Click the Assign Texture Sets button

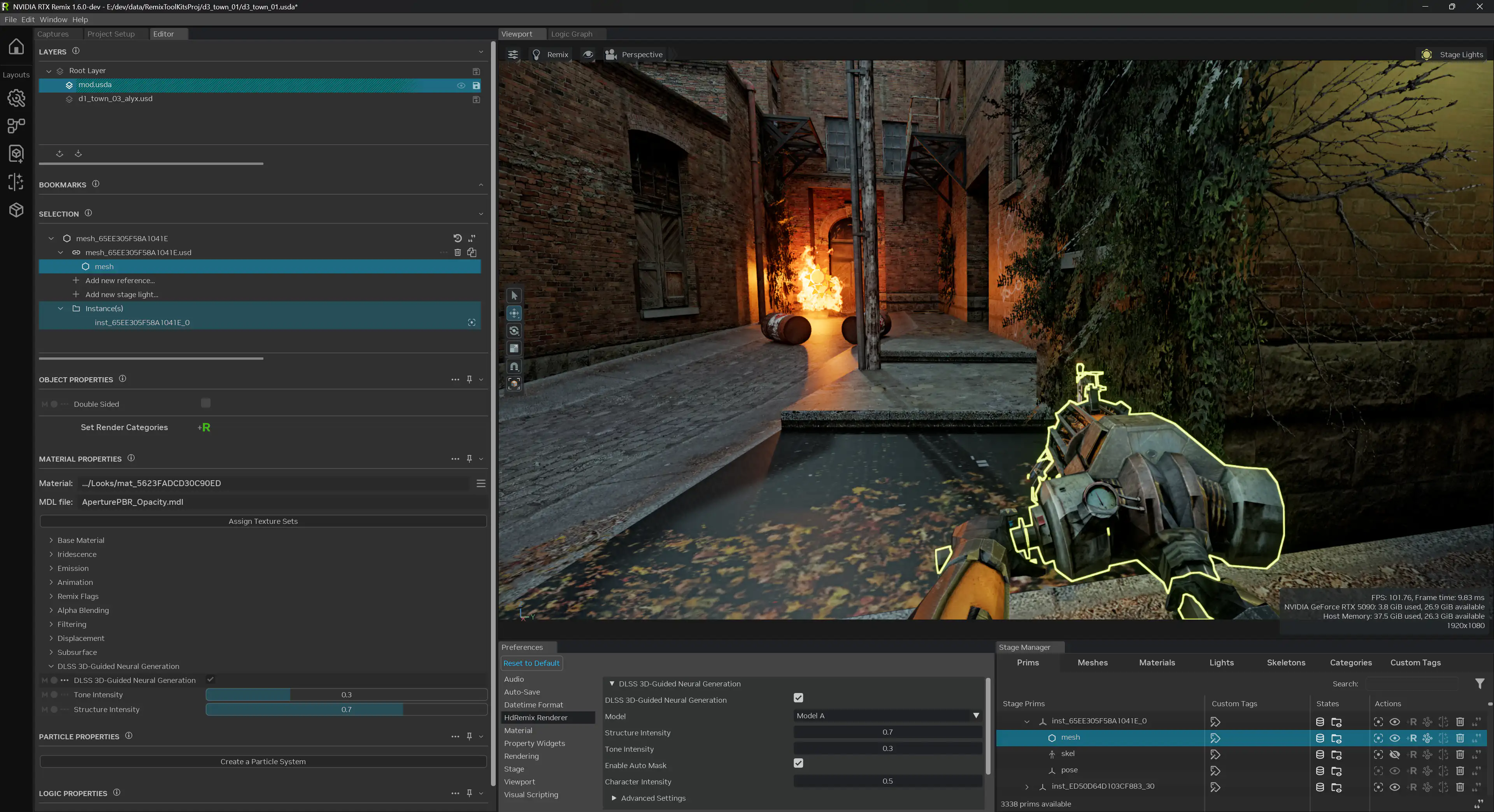(263, 521)
